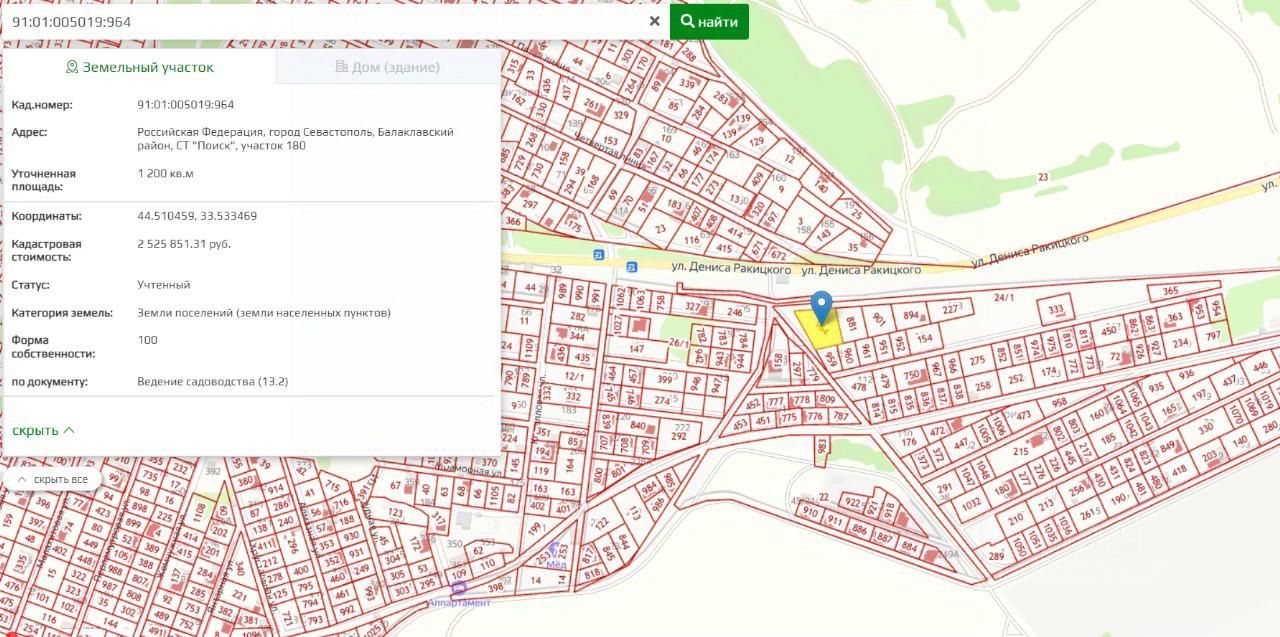Click the Ведение садоводства (13.2) text

[x=212, y=381]
